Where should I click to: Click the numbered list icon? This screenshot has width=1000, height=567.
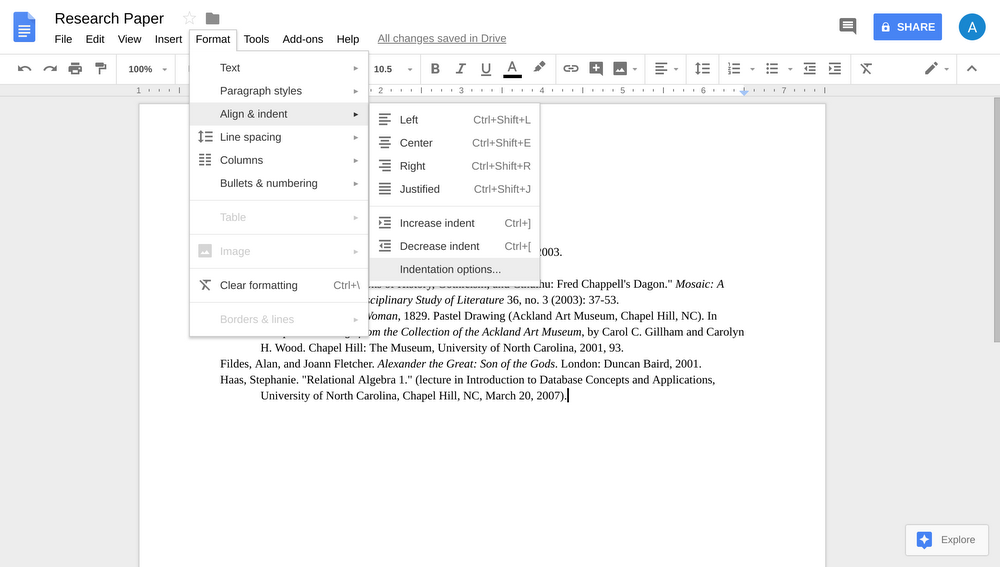tap(734, 68)
